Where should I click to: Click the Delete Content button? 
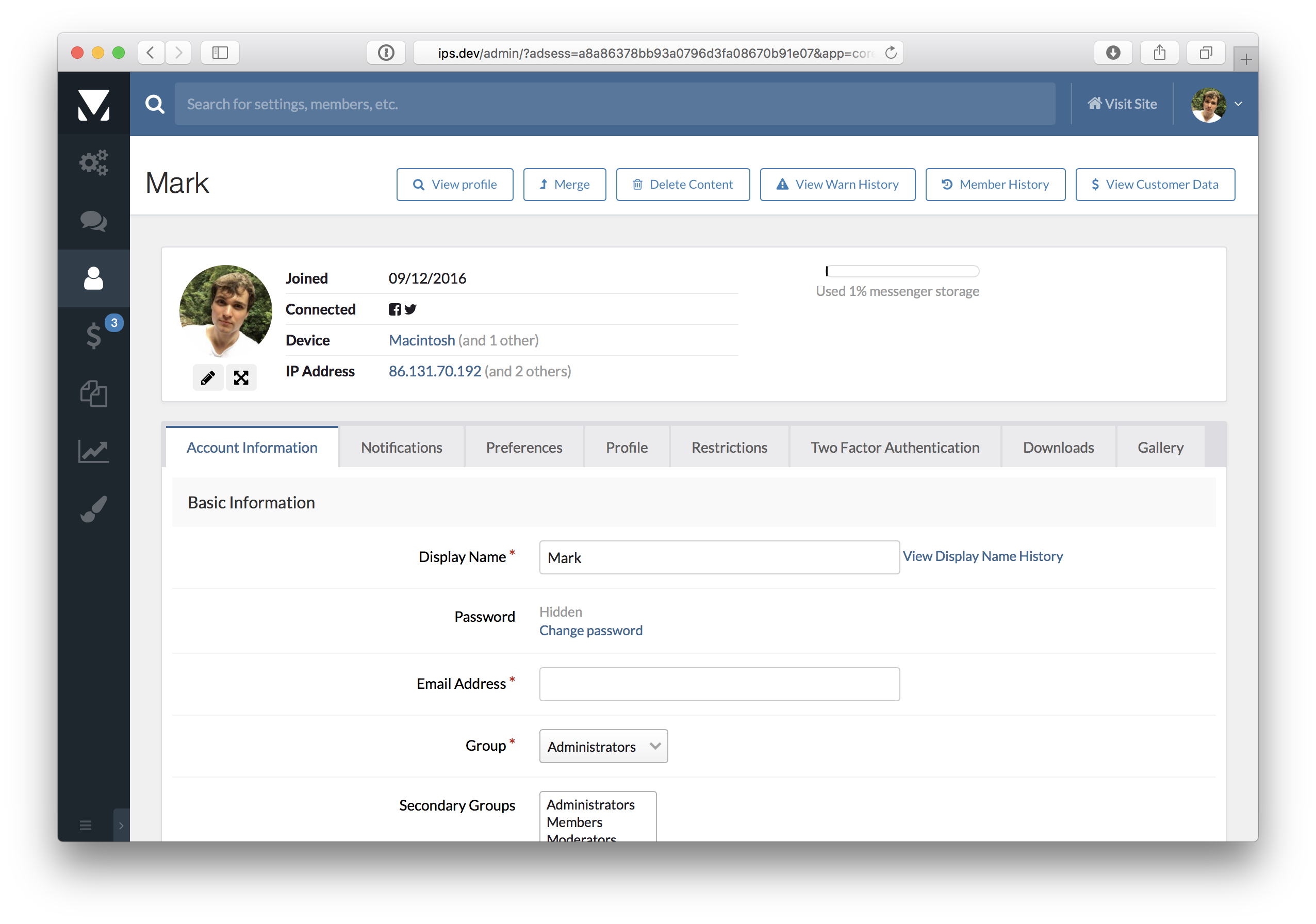point(682,185)
